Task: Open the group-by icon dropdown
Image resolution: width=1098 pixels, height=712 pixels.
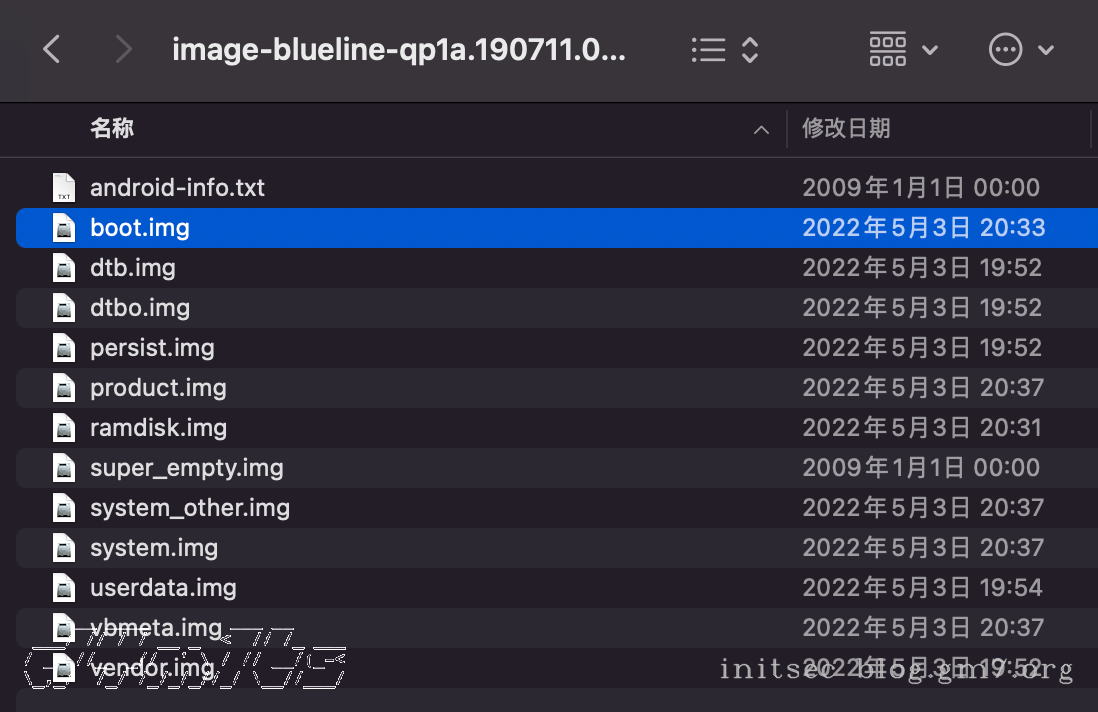Action: [903, 50]
